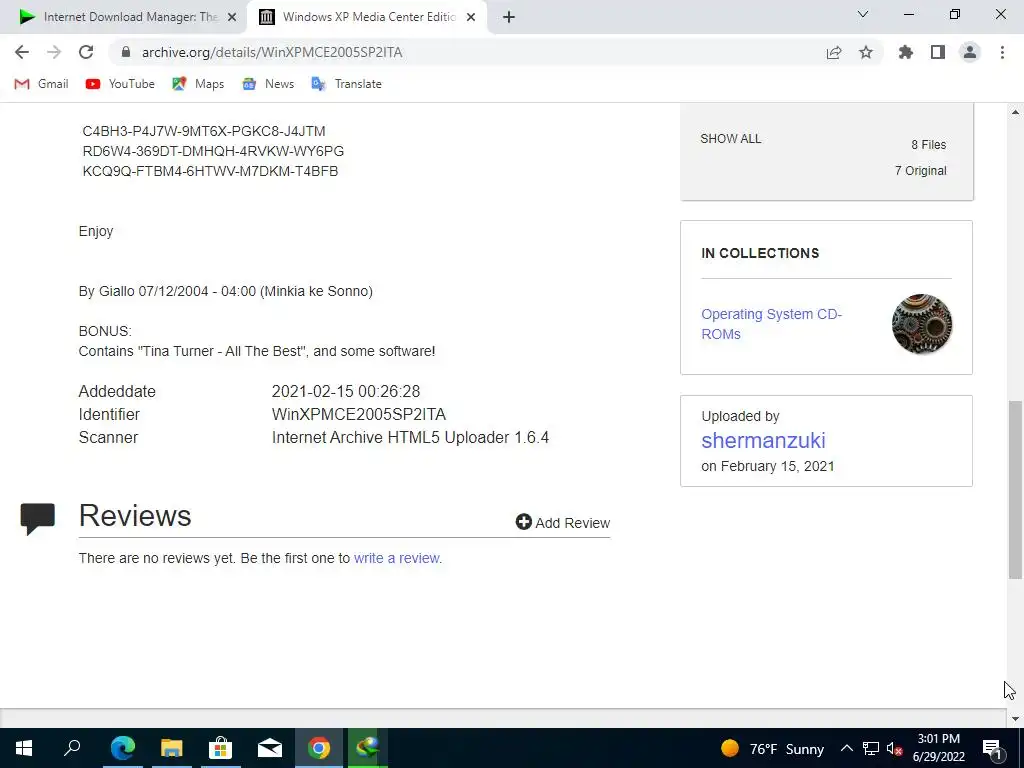Viewport: 1024px width, 768px height.
Task: Open the Windows Start menu
Action: click(24, 748)
